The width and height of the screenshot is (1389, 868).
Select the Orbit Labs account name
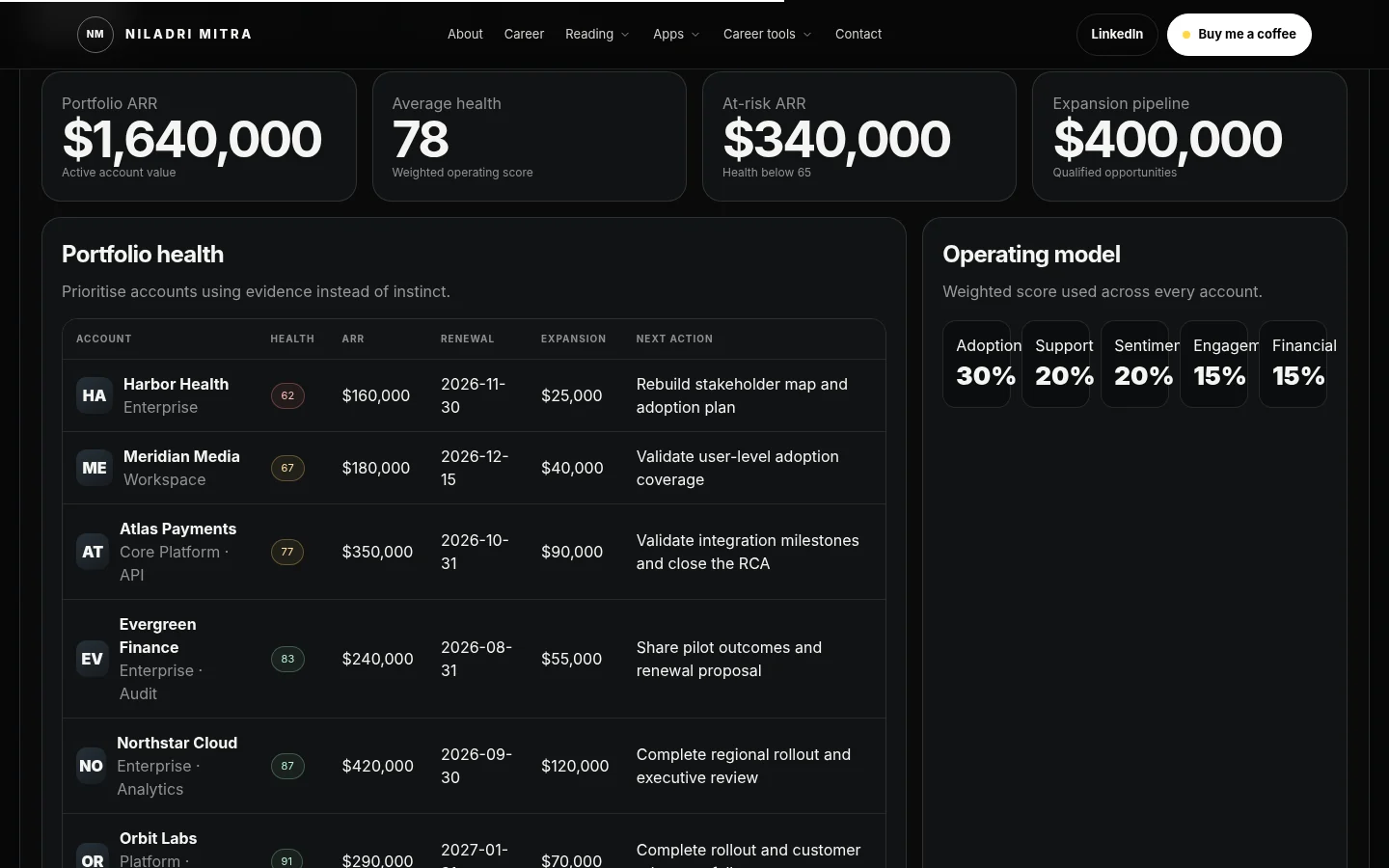tap(158, 838)
